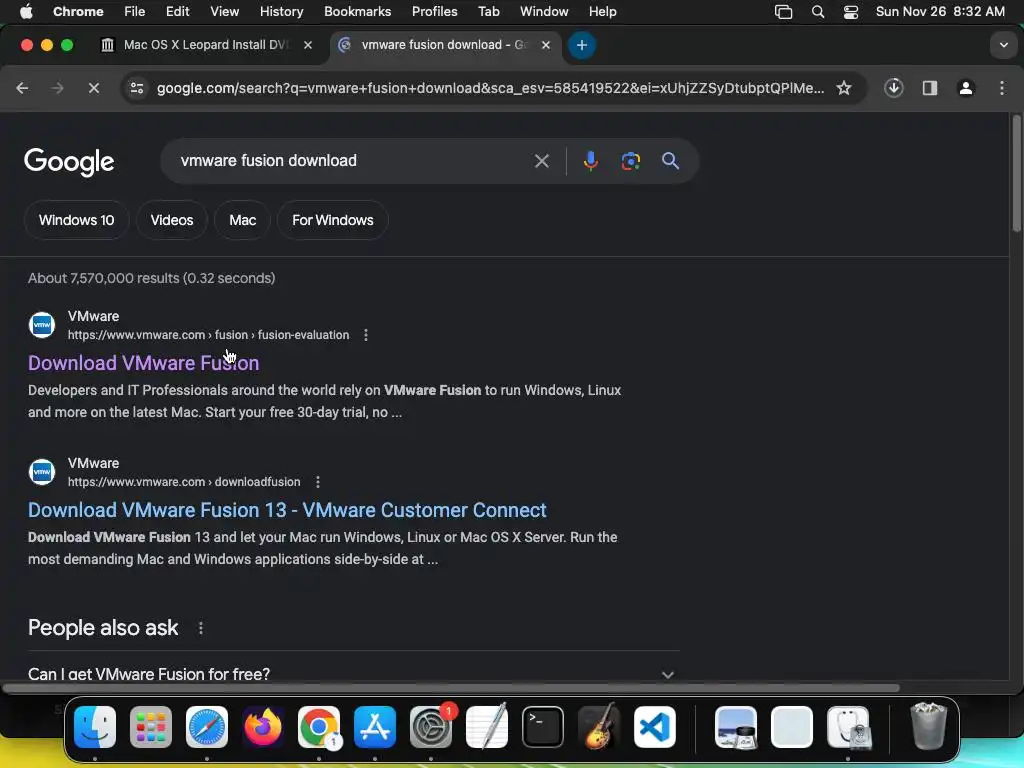Expand the tab search dropdown

pos(1004,45)
